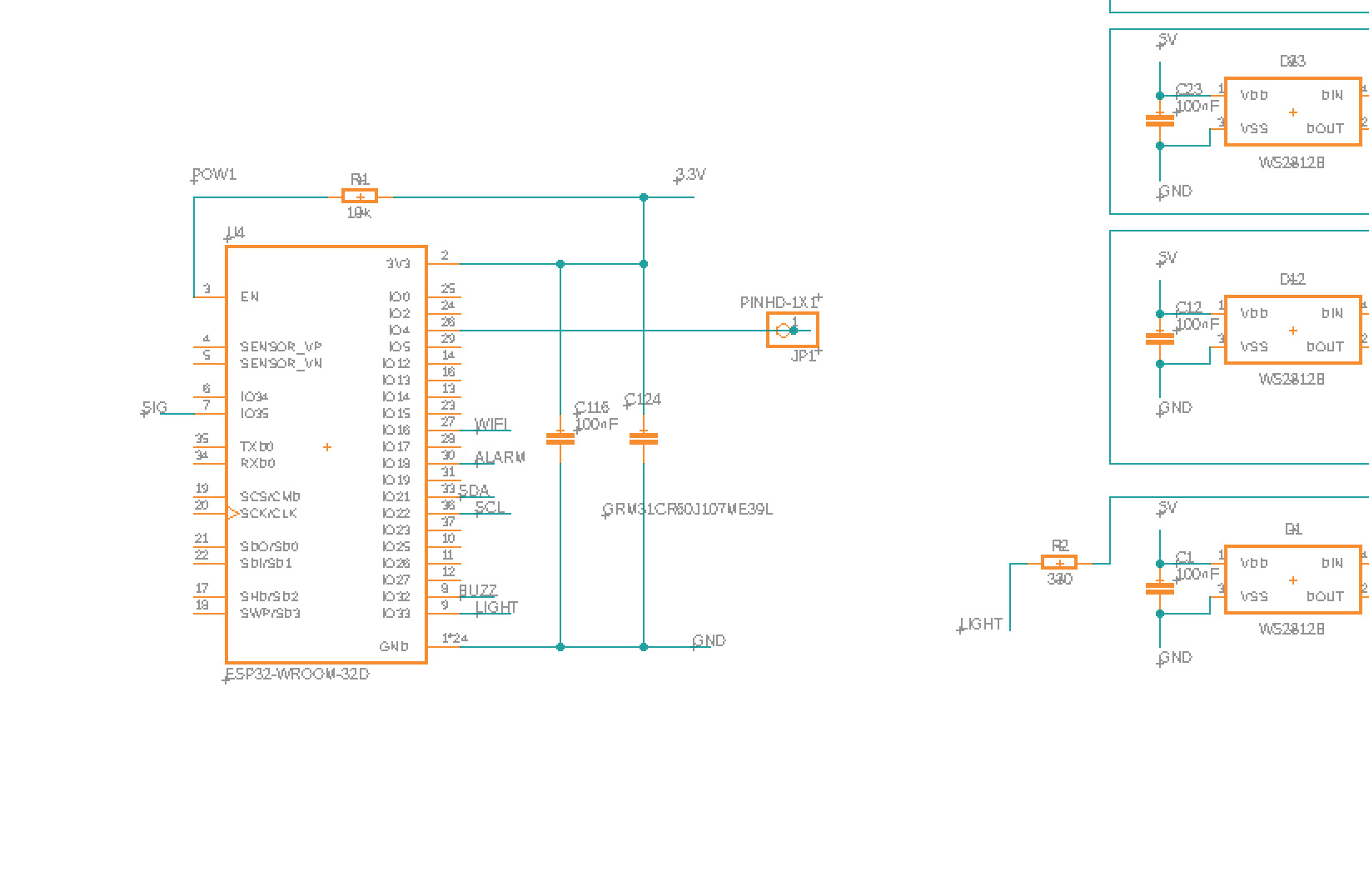Pick the origin cross inside D12 LED
Viewport: 1369px width, 896px height.
click(1293, 331)
